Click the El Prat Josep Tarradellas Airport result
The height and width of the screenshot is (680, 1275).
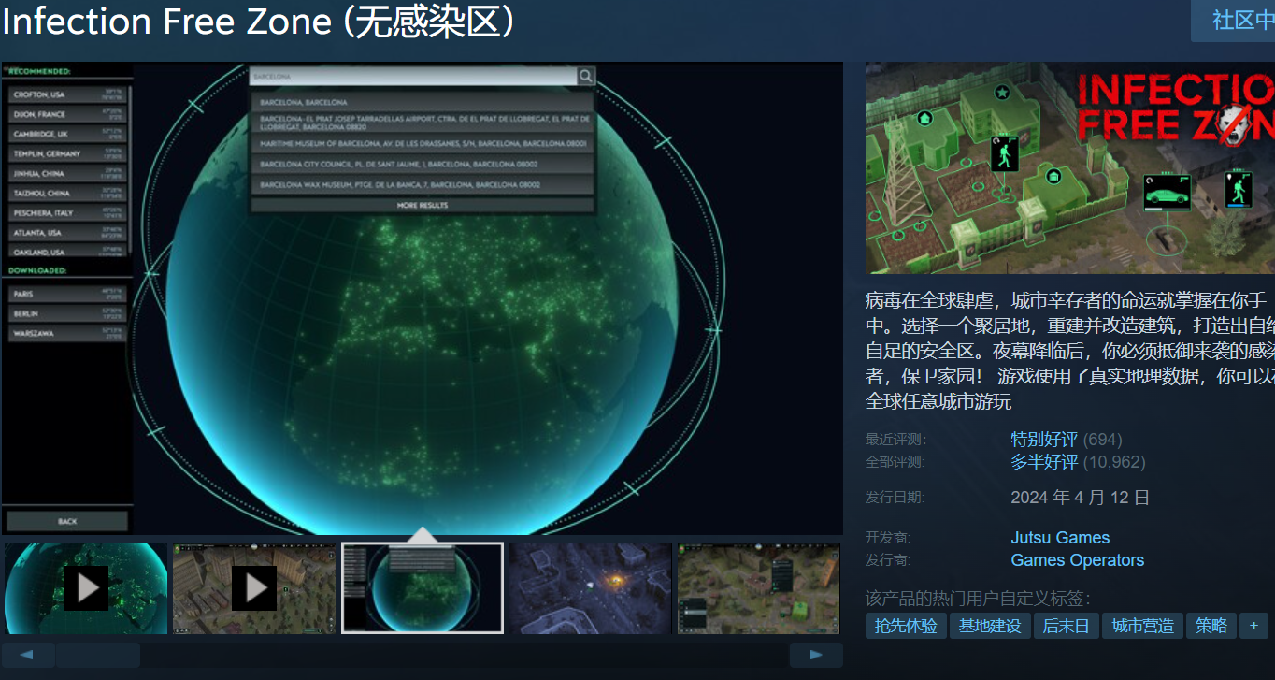(x=422, y=123)
